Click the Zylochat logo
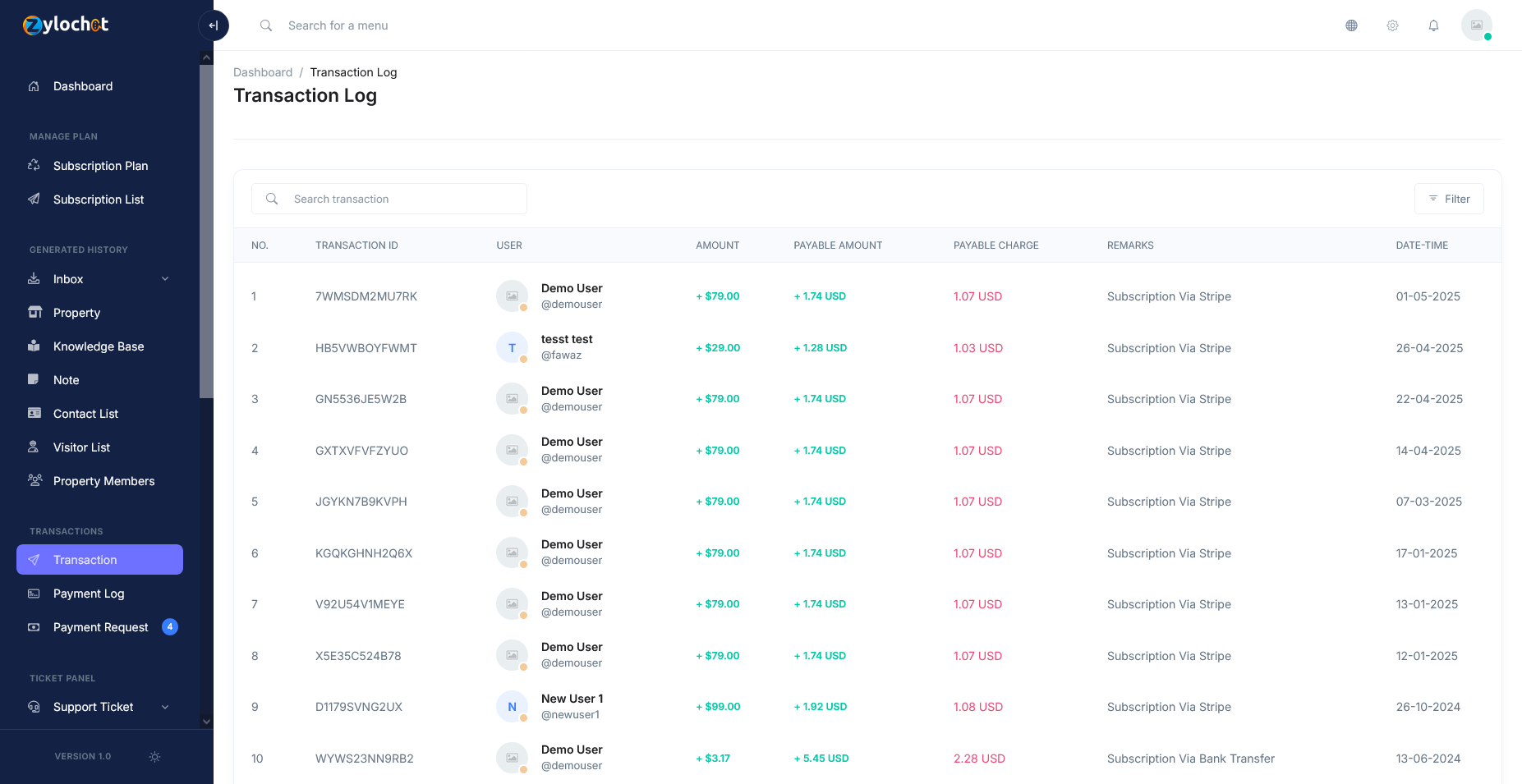Screen dimensions: 1522x784 pyautogui.click(x=66, y=25)
